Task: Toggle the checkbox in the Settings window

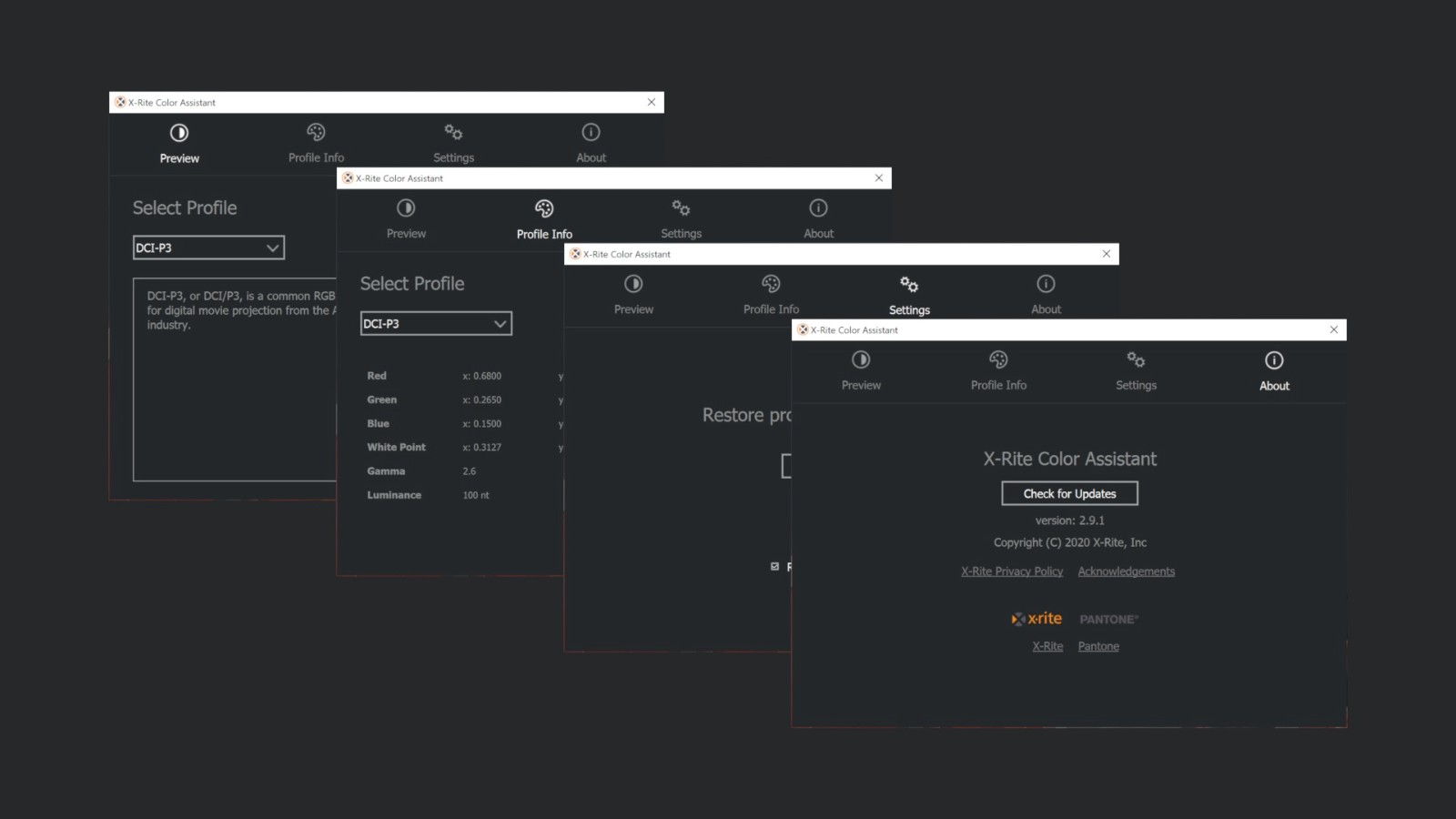Action: click(775, 566)
